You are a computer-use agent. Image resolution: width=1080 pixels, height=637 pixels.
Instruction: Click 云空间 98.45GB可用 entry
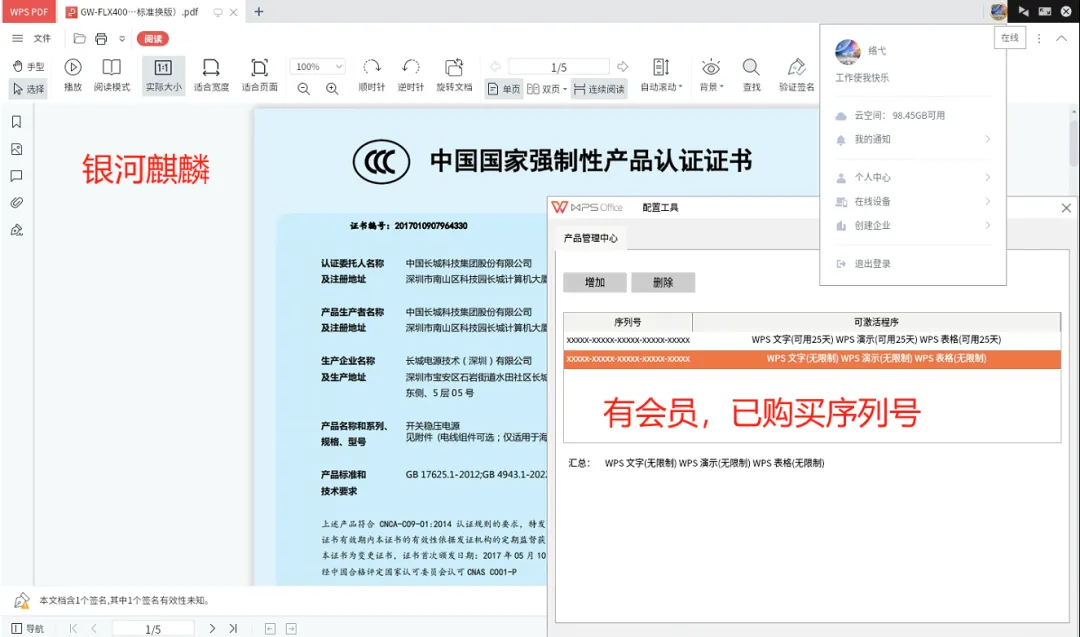899,115
